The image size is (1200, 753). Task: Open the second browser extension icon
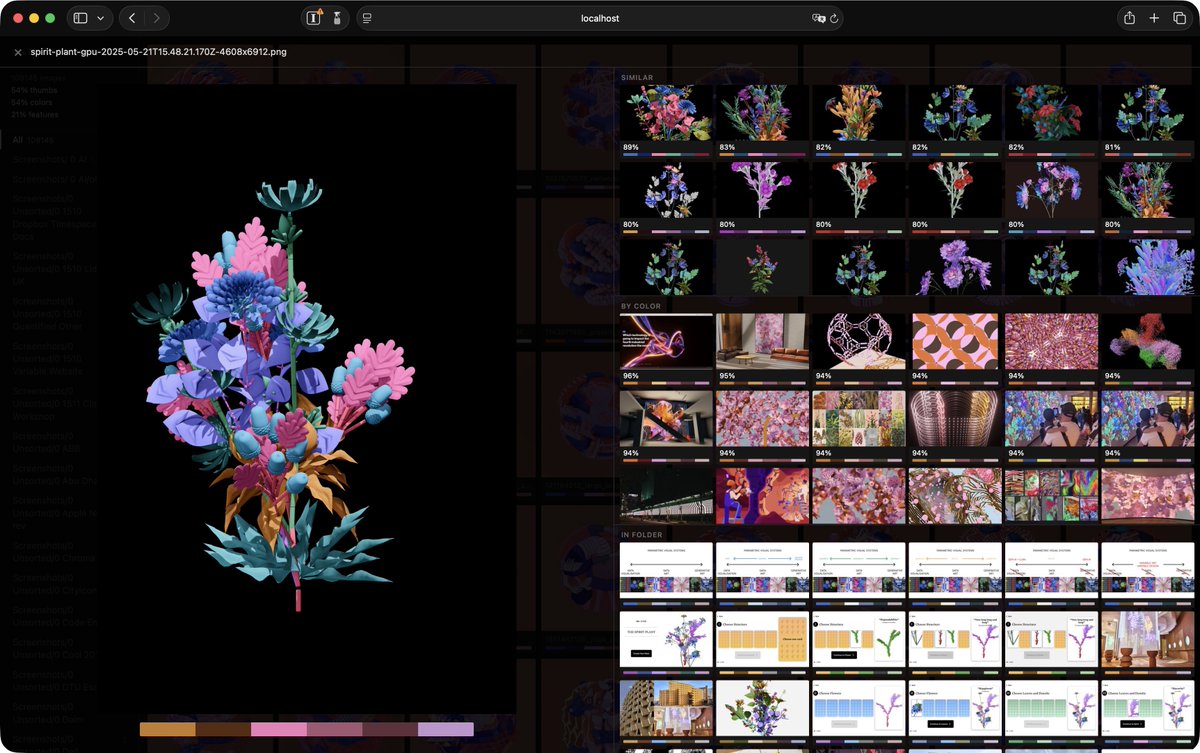(x=337, y=18)
